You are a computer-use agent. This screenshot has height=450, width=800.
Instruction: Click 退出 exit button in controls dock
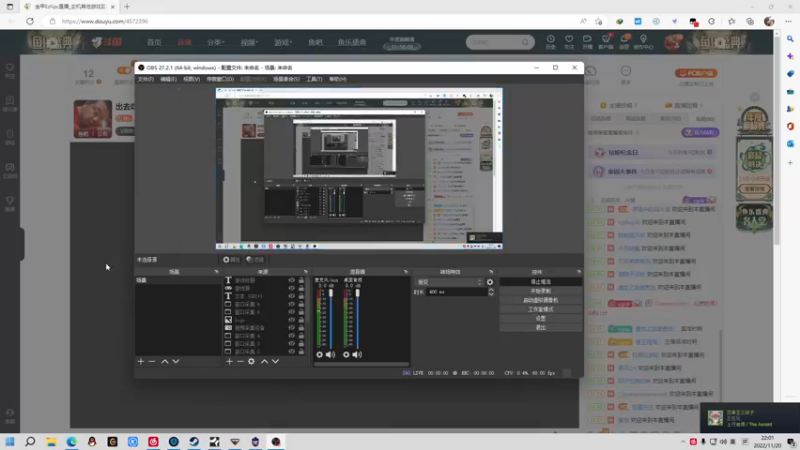pos(541,328)
